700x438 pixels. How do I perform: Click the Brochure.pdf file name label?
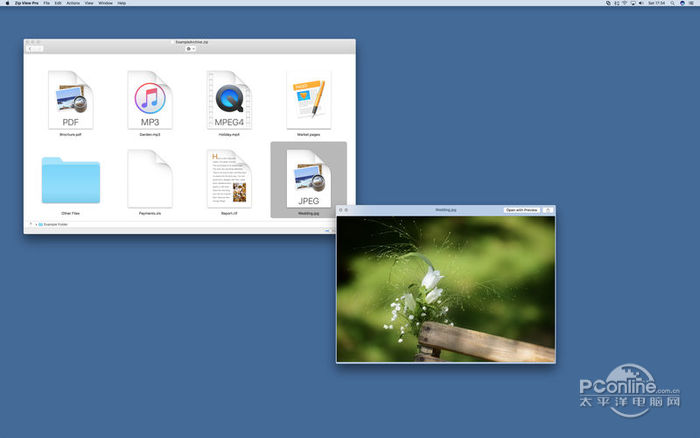tap(71, 134)
